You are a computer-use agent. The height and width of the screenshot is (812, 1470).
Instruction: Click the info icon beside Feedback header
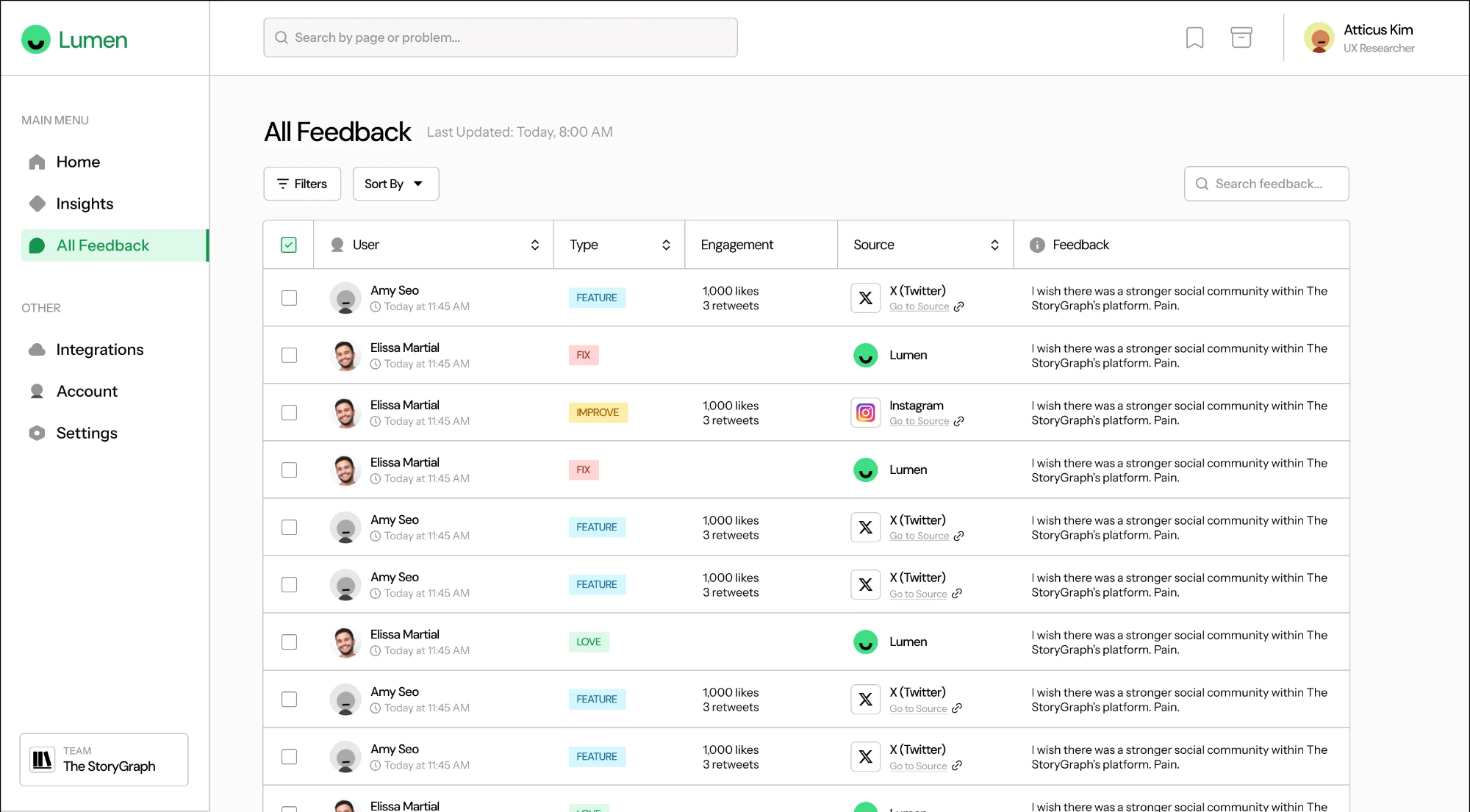(1036, 245)
